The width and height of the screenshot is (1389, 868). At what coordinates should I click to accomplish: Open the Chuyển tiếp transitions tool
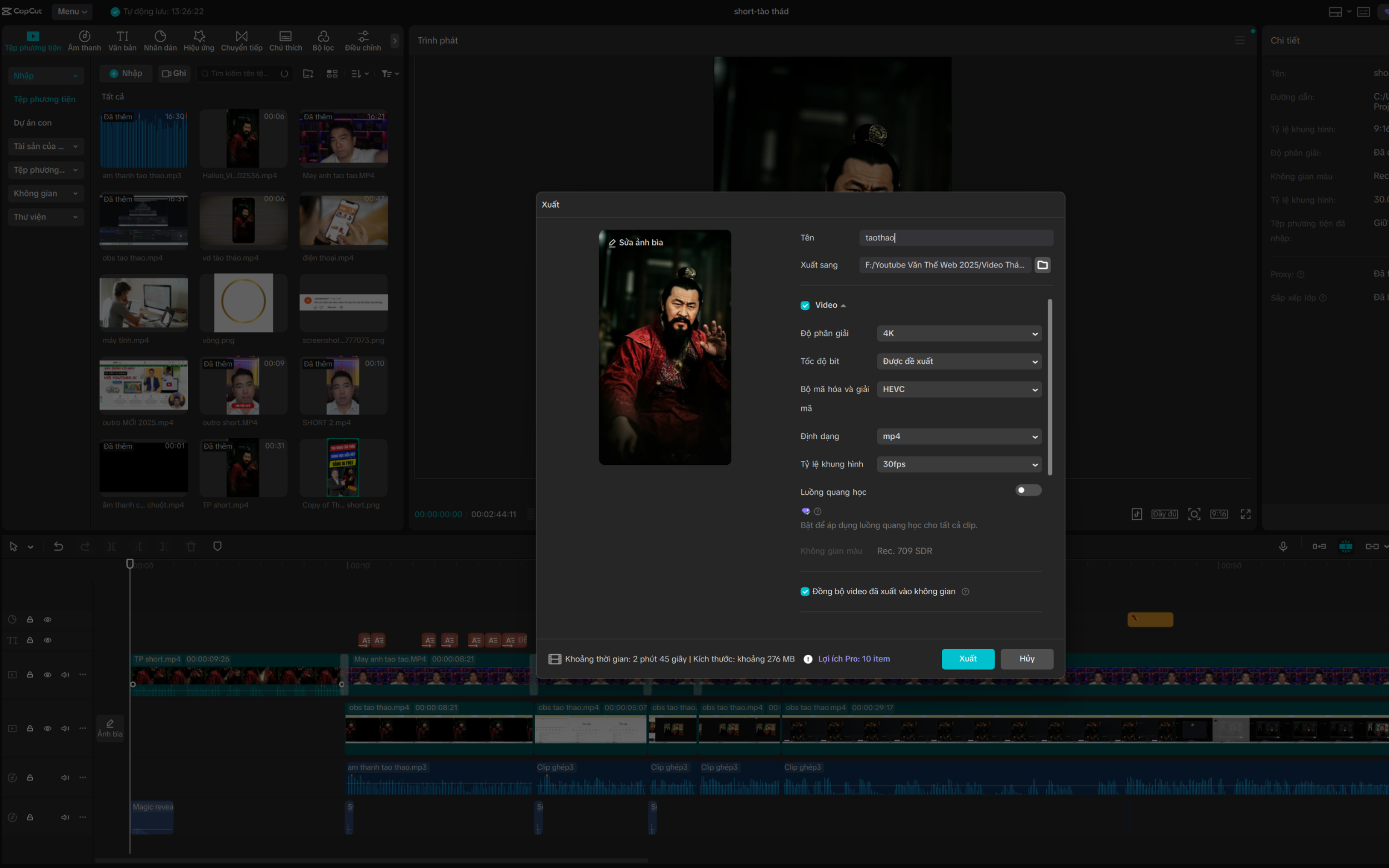tap(241, 41)
